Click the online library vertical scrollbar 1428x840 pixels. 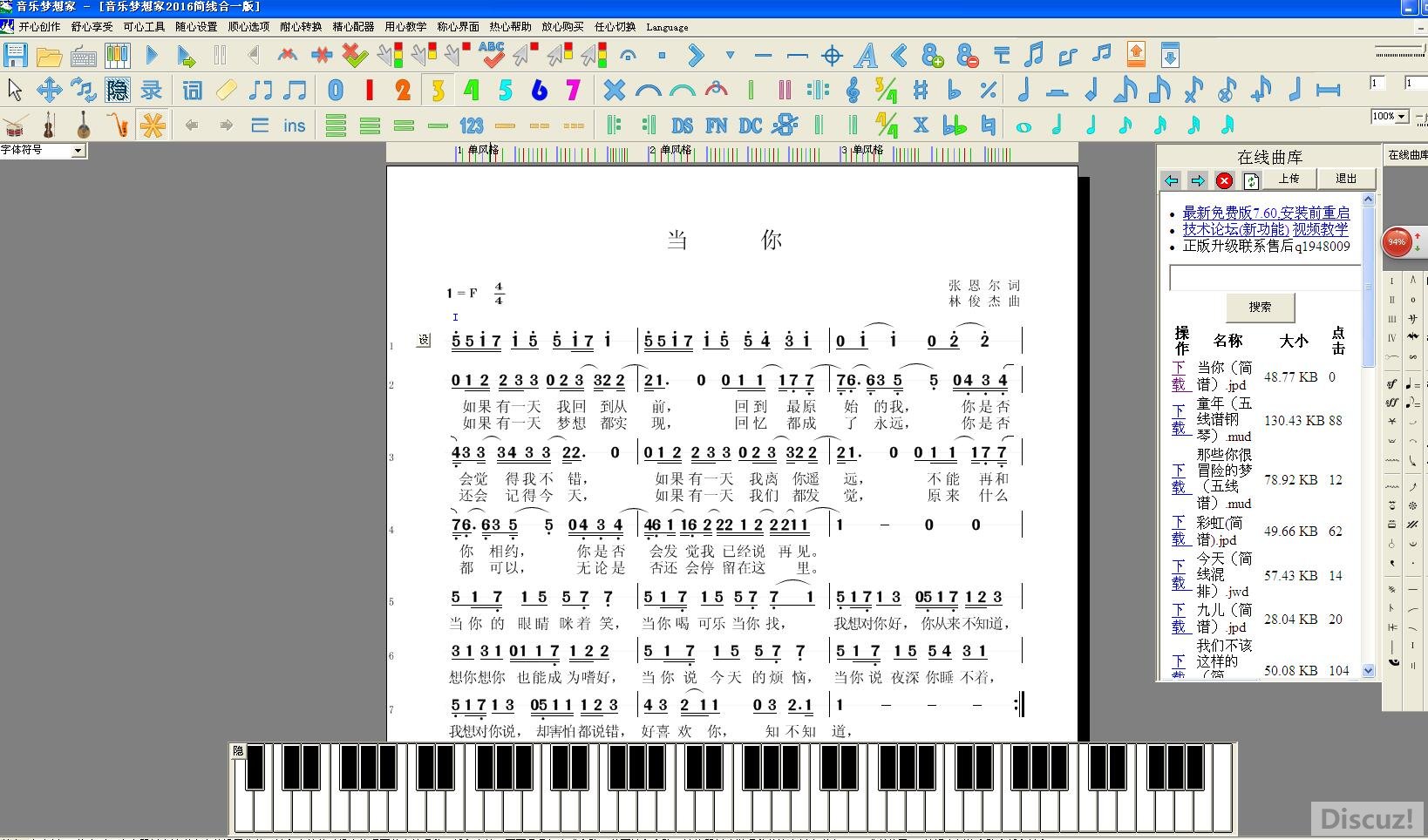[1368, 436]
